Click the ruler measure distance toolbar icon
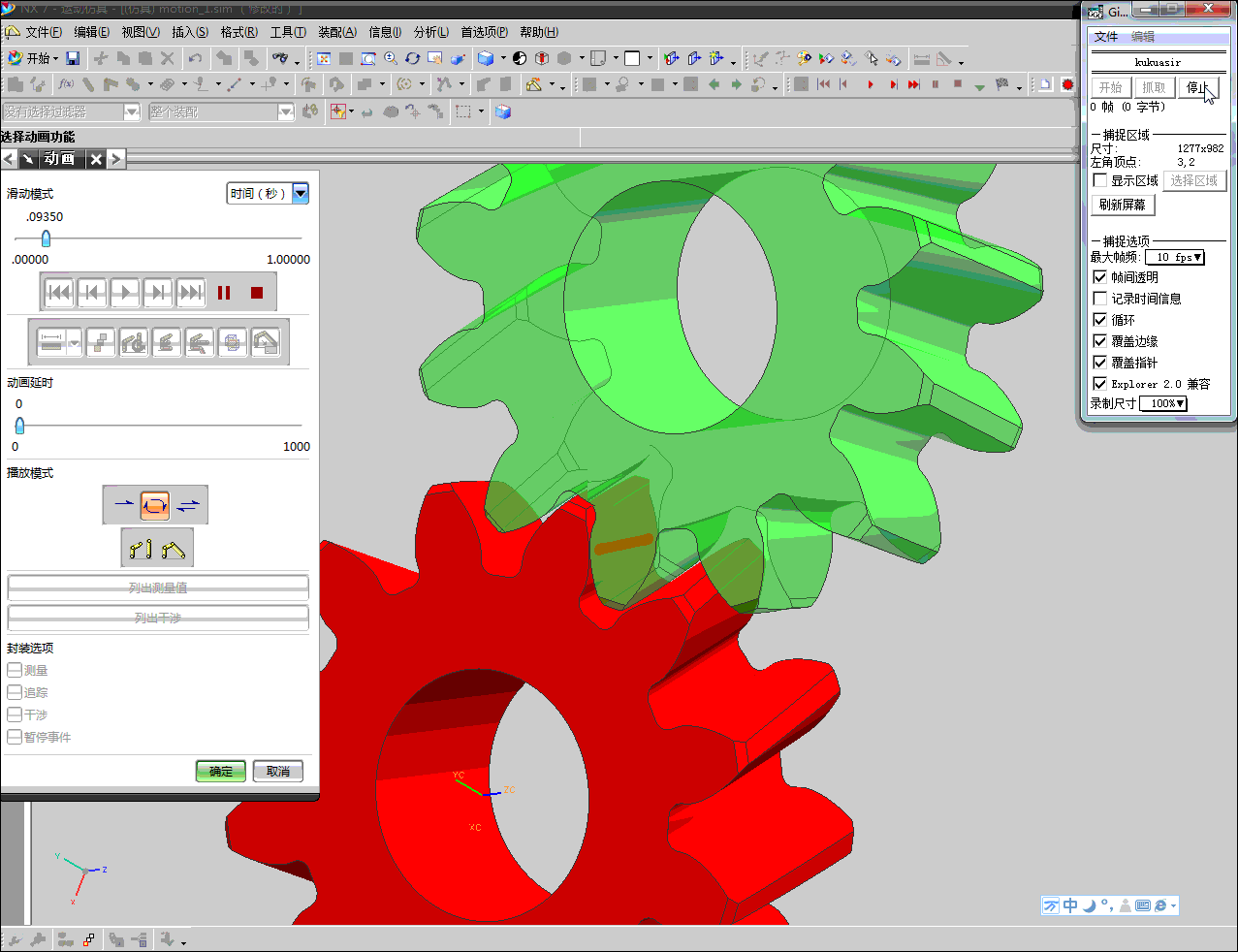1238x952 pixels. pos(922,58)
